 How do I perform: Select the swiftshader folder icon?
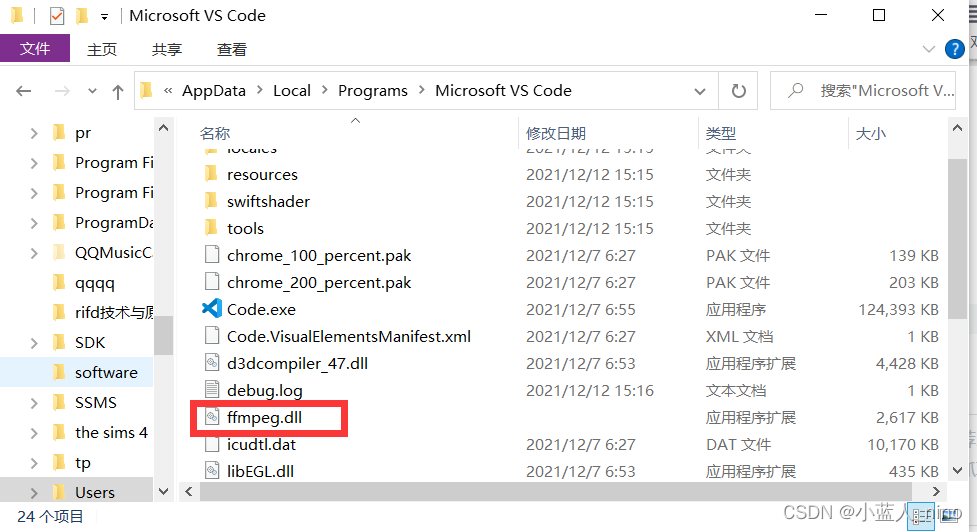tap(212, 201)
